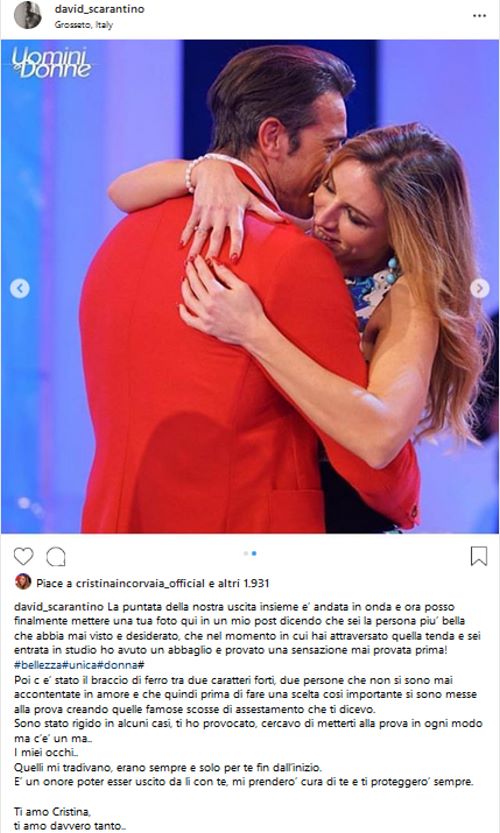
Task: Select the second carousel indicator dot
Action: pyautogui.click(x=254, y=554)
